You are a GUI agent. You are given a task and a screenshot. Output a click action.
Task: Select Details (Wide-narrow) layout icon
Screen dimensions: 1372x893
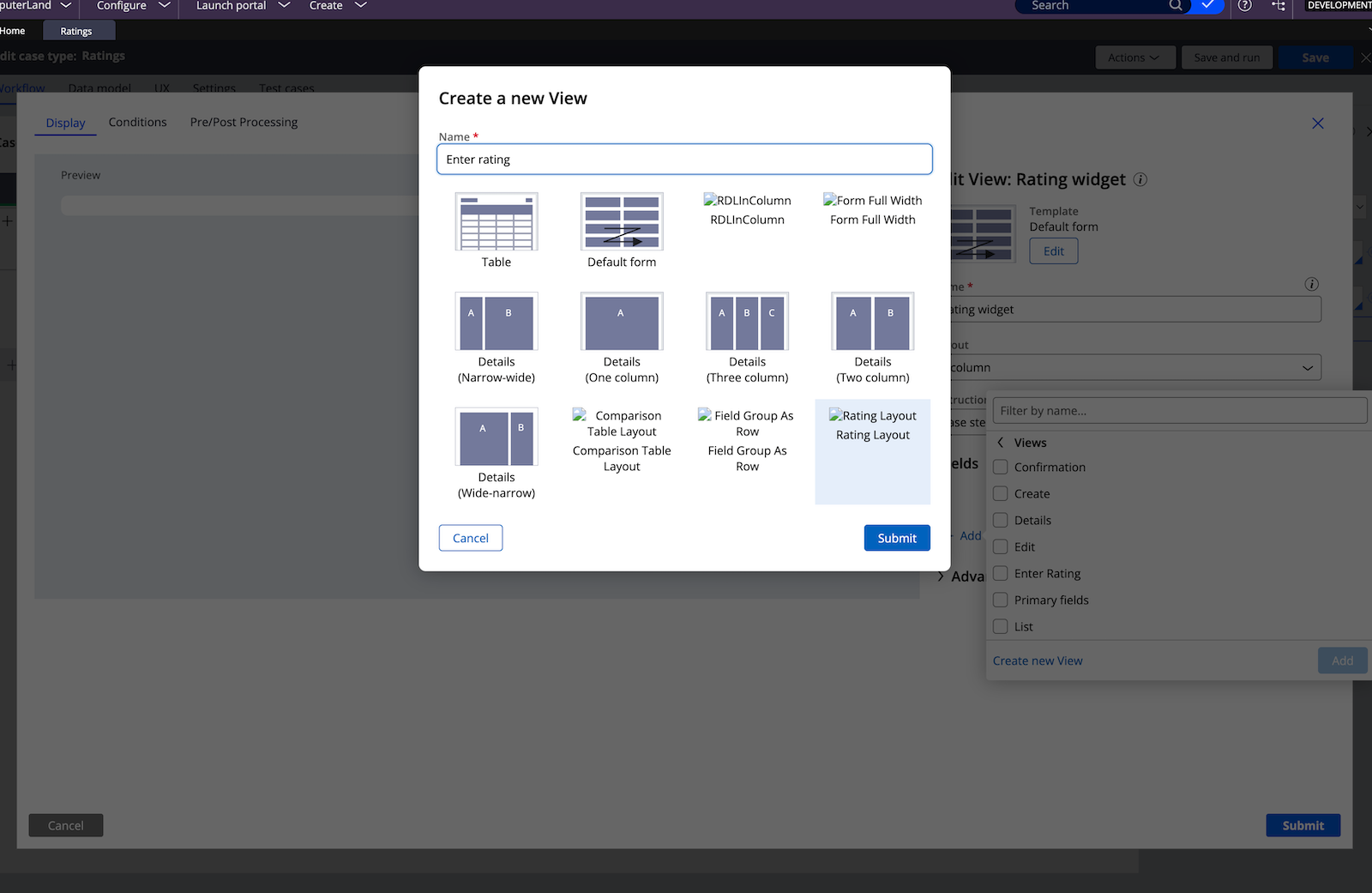point(496,437)
